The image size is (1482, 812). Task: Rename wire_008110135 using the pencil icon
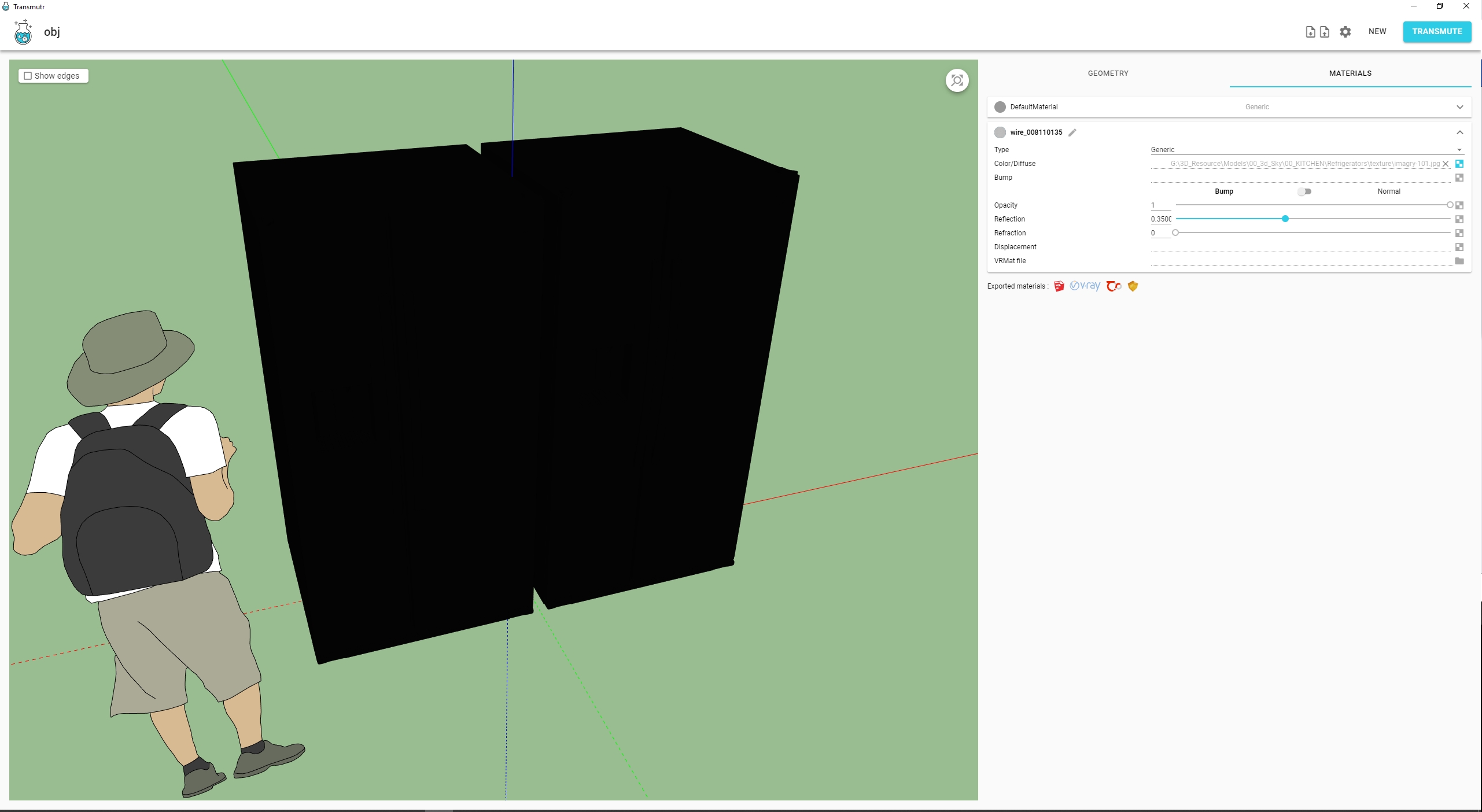1072,132
